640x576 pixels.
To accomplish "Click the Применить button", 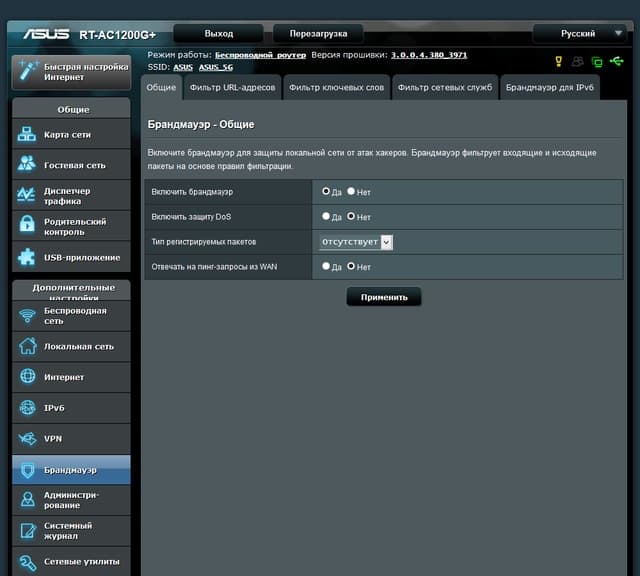I will [384, 297].
